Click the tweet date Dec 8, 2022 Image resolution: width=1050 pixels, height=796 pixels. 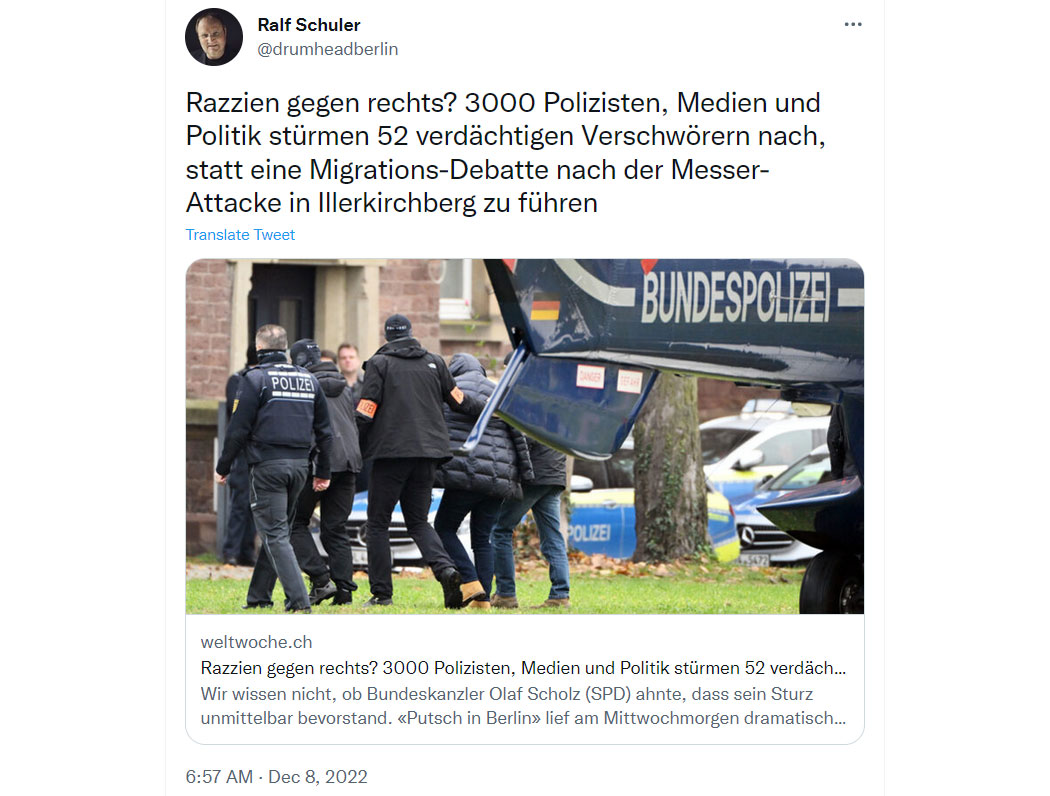click(317, 777)
